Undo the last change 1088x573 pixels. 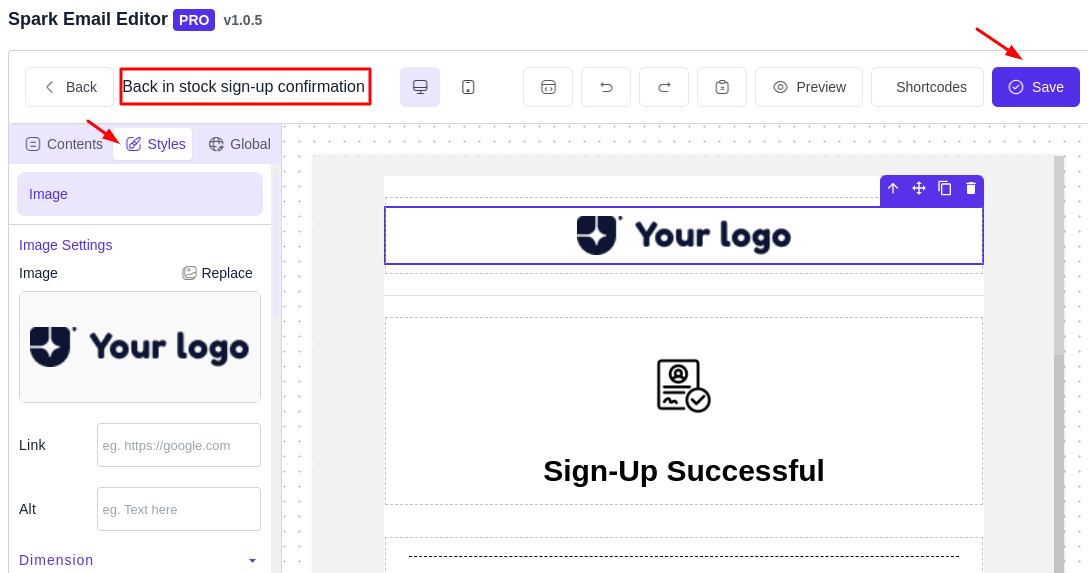pos(606,87)
